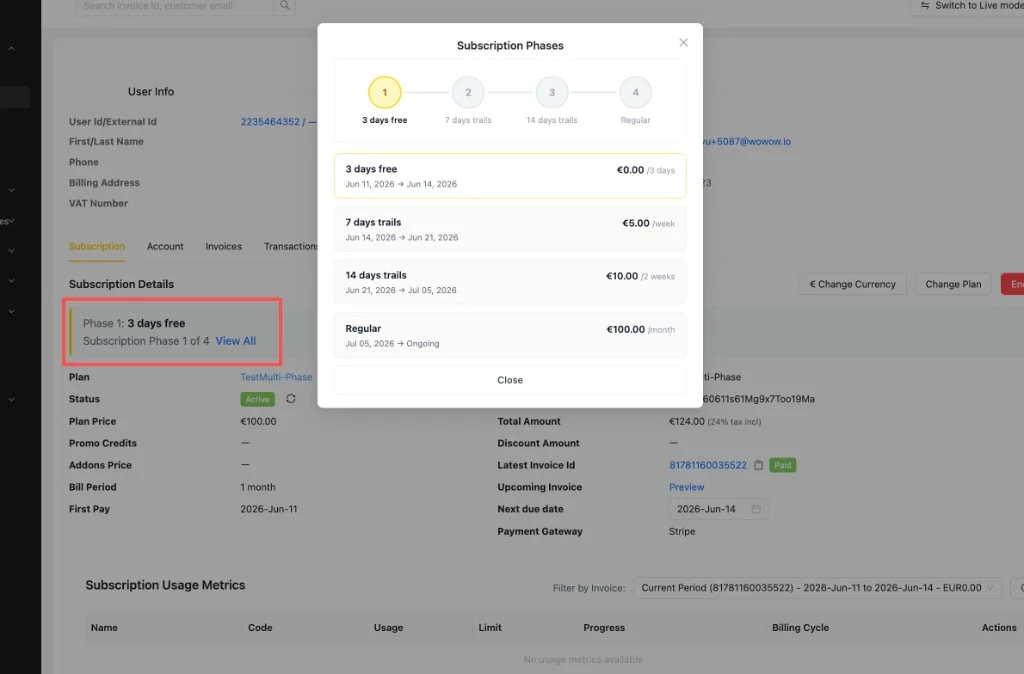
Task: Click the Limit column header
Action: click(x=490, y=628)
